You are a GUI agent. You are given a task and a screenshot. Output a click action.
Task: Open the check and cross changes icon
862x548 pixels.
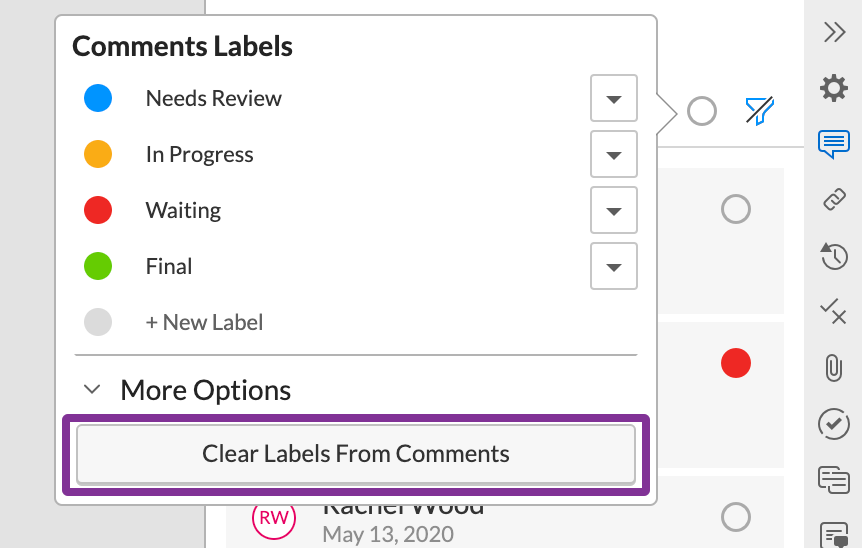(x=834, y=312)
